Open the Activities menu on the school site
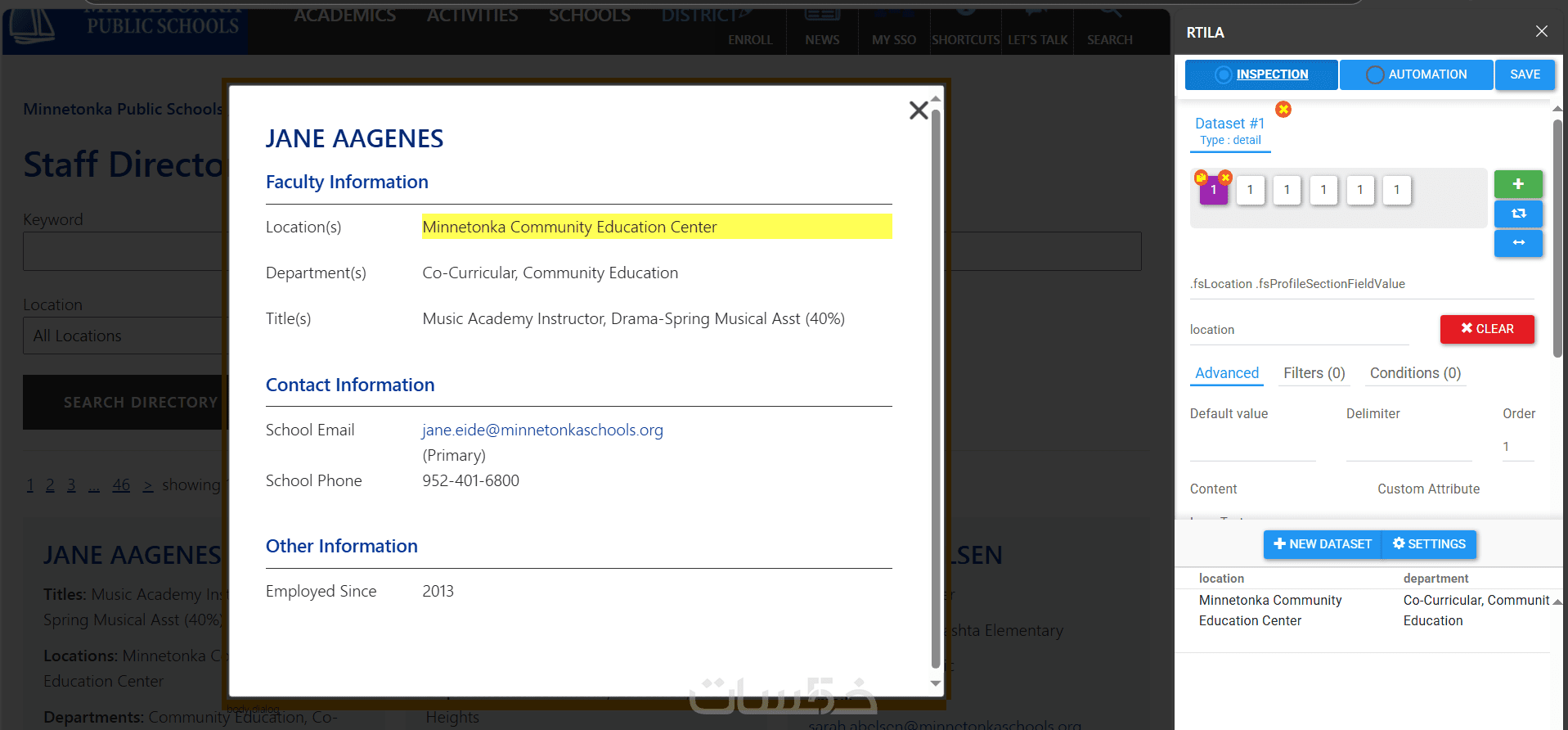This screenshot has width=1568, height=730. [x=473, y=16]
